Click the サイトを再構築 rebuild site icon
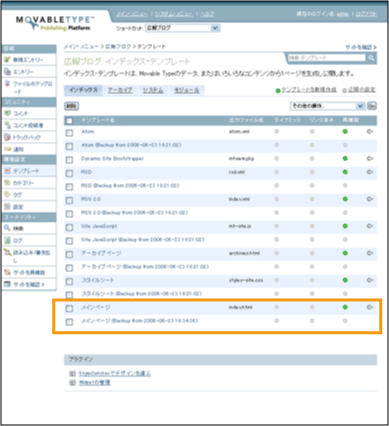Image resolution: width=389 pixels, height=426 pixels. [x=7, y=272]
